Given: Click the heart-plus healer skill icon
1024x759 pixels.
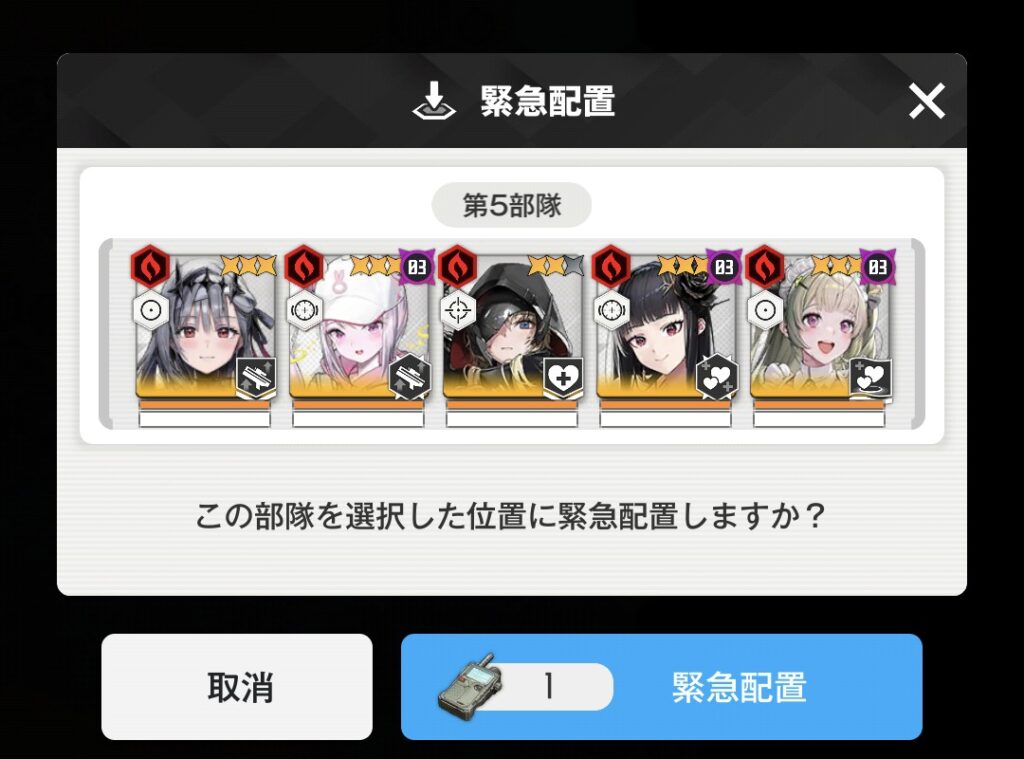Looking at the screenshot, I should 563,378.
